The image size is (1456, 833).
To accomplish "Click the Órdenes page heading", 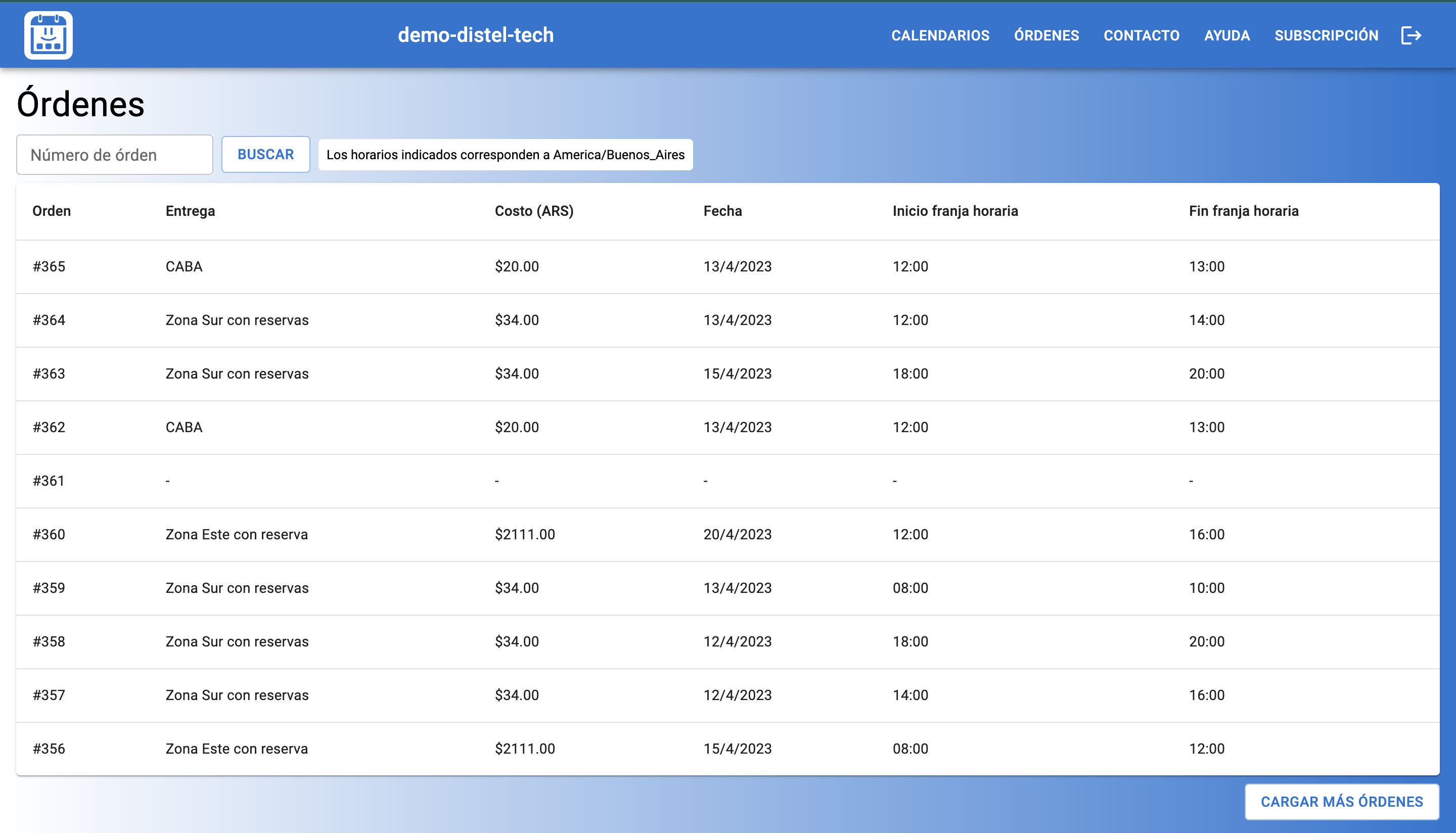I will tap(81, 103).
